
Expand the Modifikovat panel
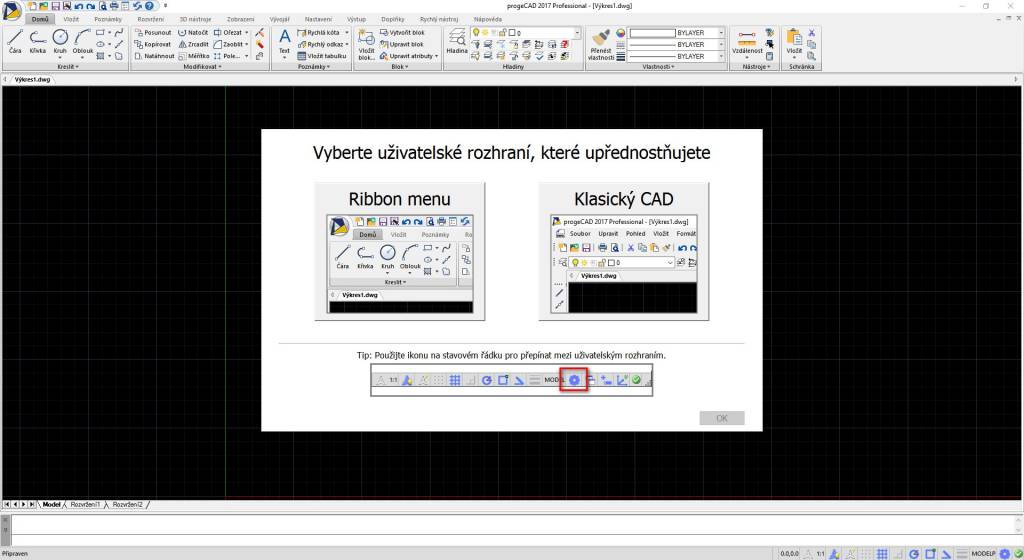click(x=202, y=67)
